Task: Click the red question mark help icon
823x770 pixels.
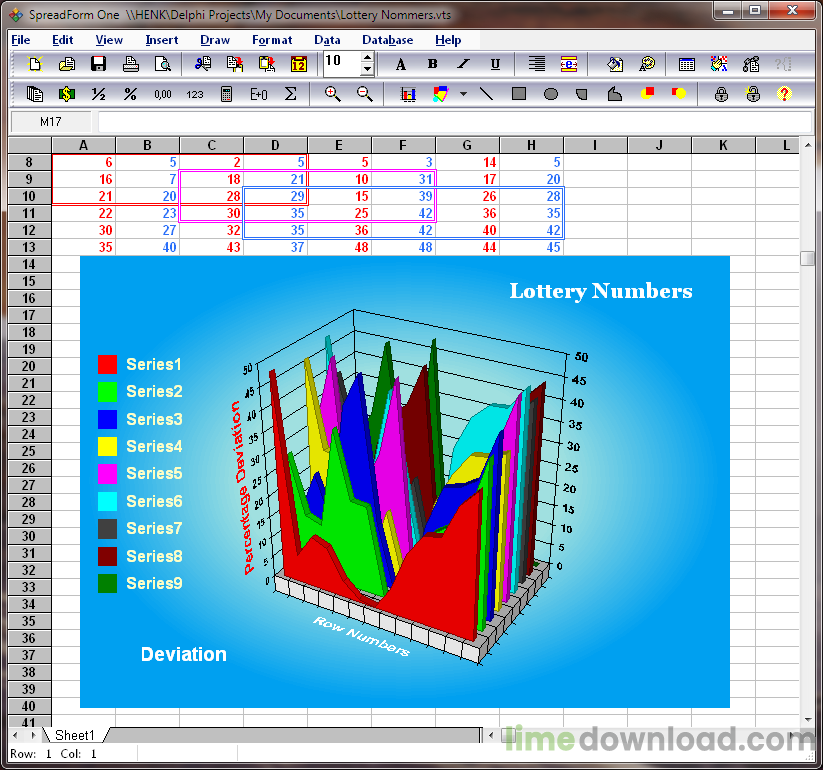Action: tap(784, 94)
